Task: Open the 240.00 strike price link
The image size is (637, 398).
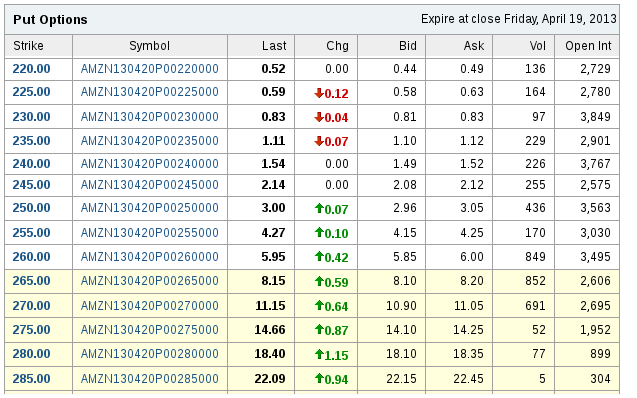Action: tap(31, 164)
